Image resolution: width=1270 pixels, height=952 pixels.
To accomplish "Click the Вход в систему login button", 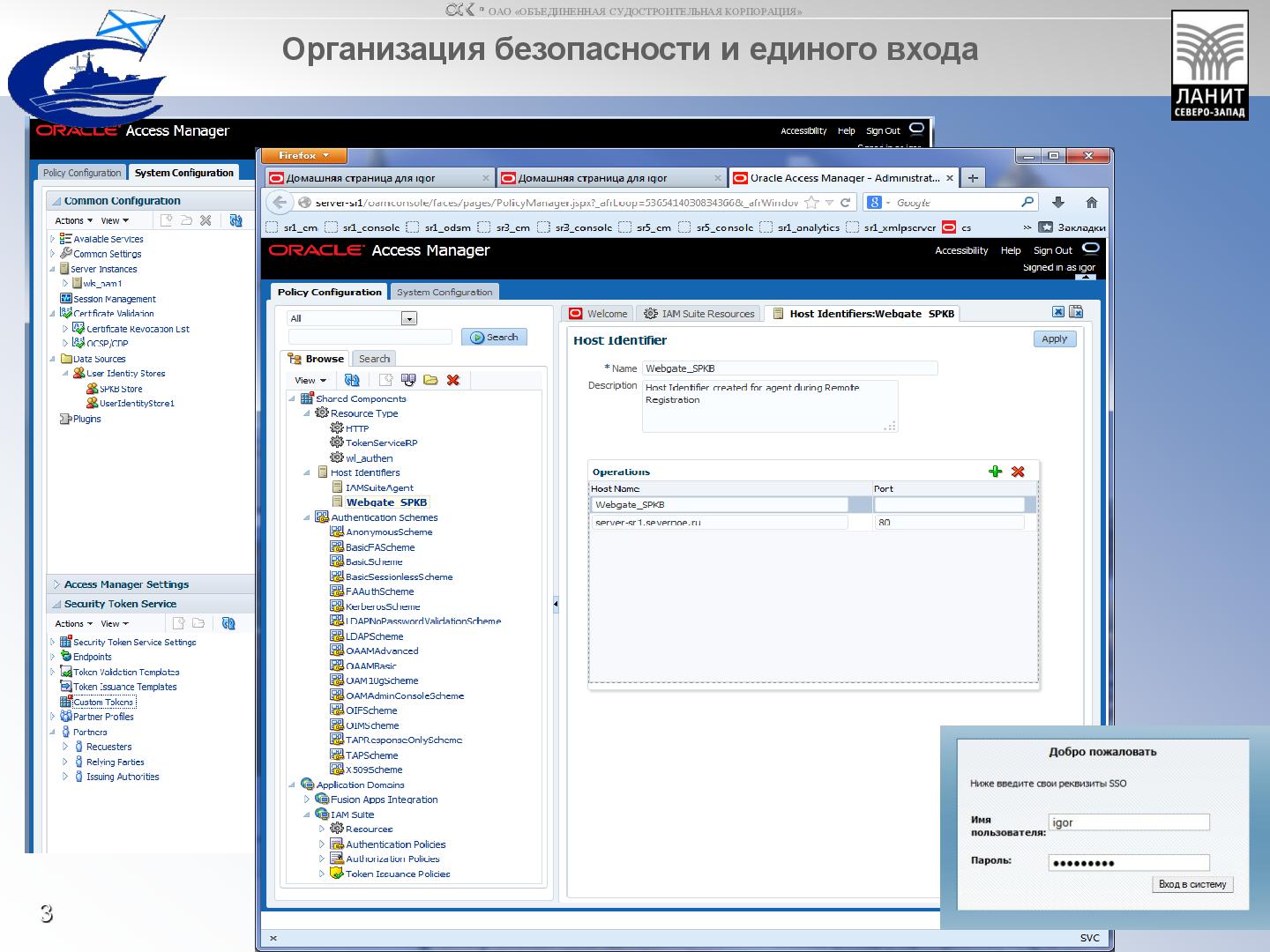I will click(1192, 884).
